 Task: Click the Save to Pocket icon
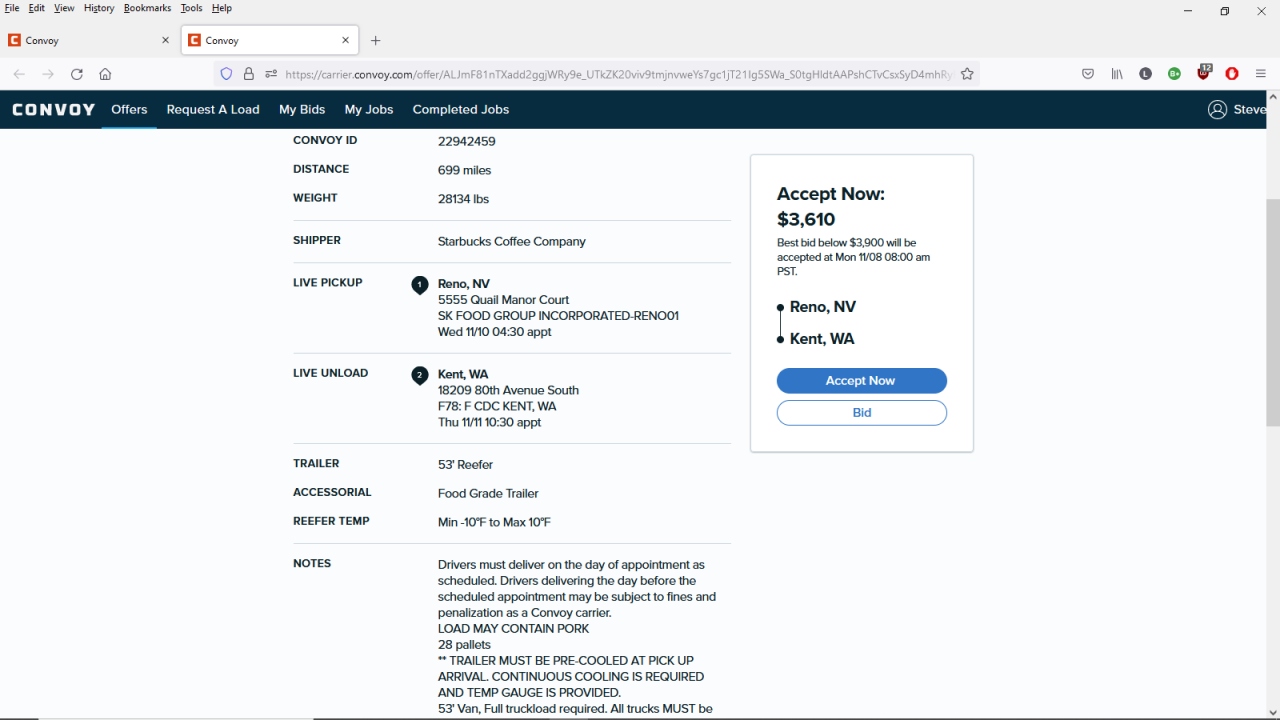point(1088,74)
